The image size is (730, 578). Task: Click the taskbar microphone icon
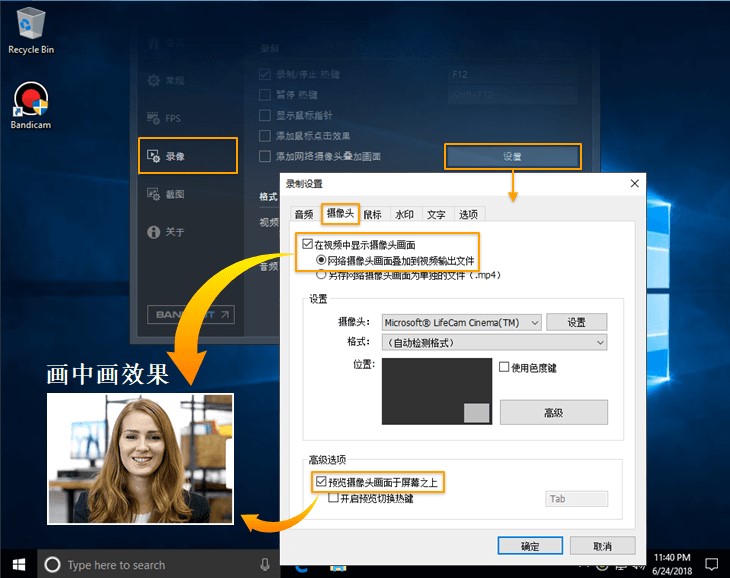point(265,564)
